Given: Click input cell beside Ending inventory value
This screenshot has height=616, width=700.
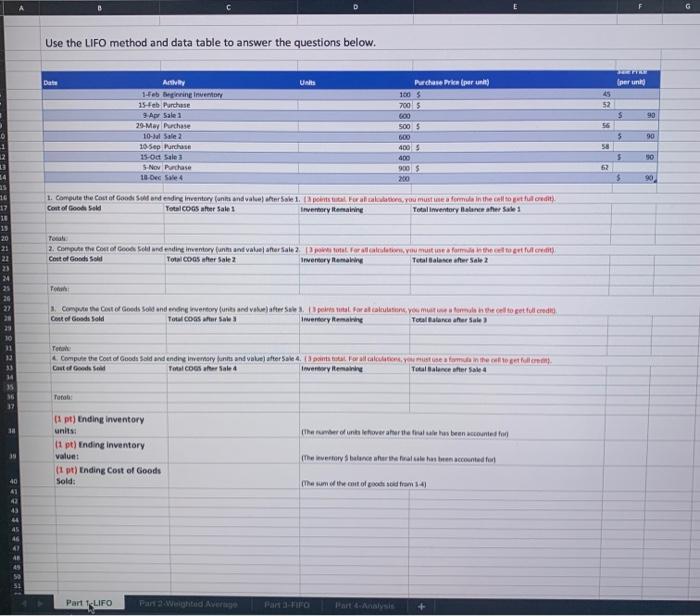Looking at the screenshot, I should click(x=234, y=450).
